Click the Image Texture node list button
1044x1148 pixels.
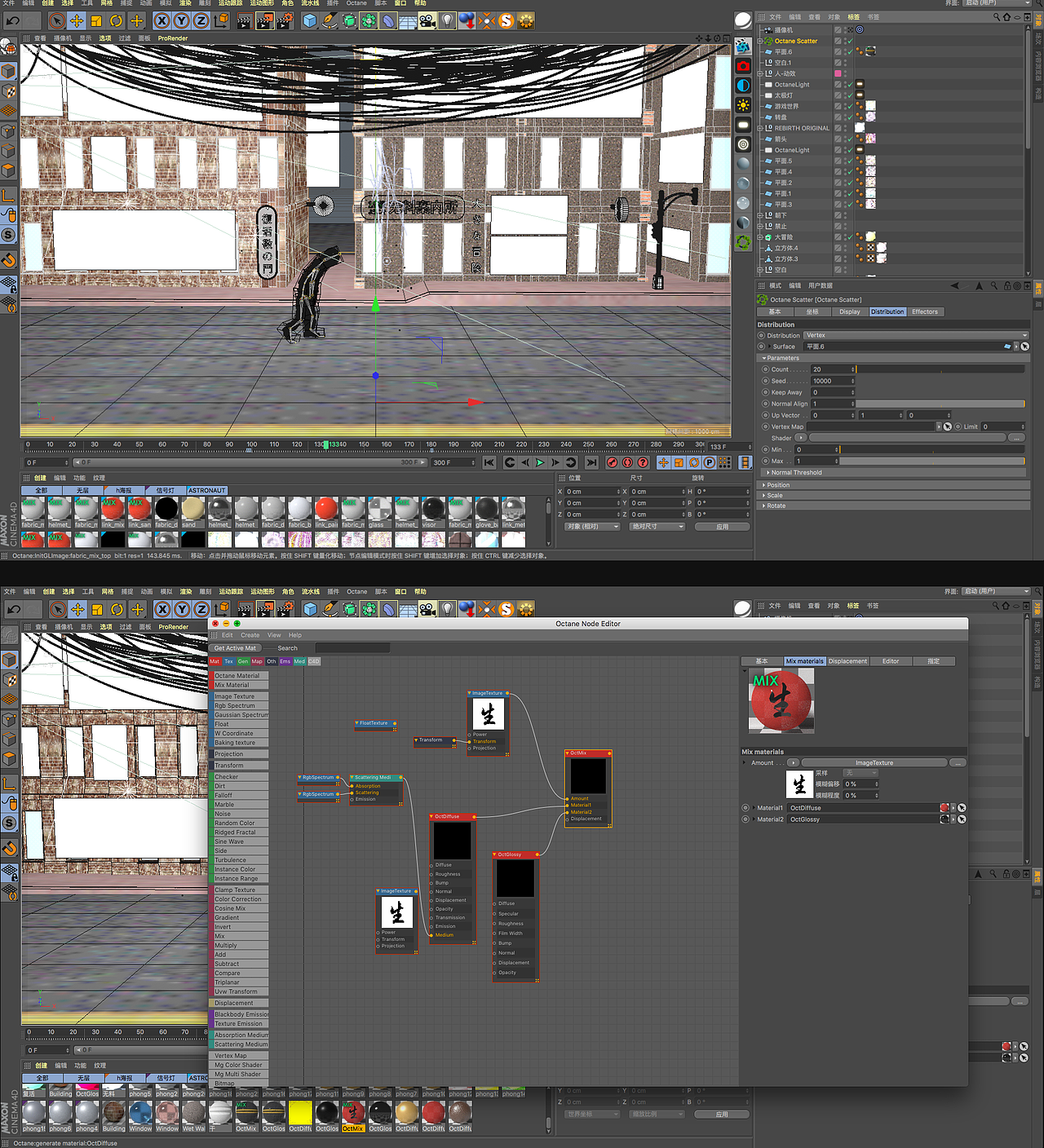[240, 696]
